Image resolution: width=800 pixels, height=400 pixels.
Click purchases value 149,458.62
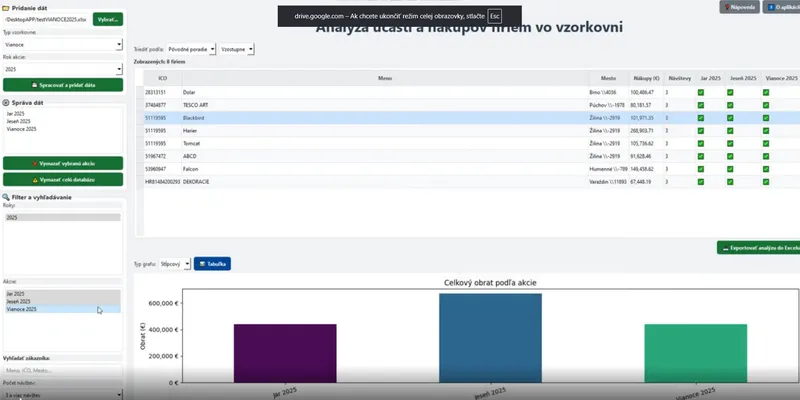coord(646,169)
